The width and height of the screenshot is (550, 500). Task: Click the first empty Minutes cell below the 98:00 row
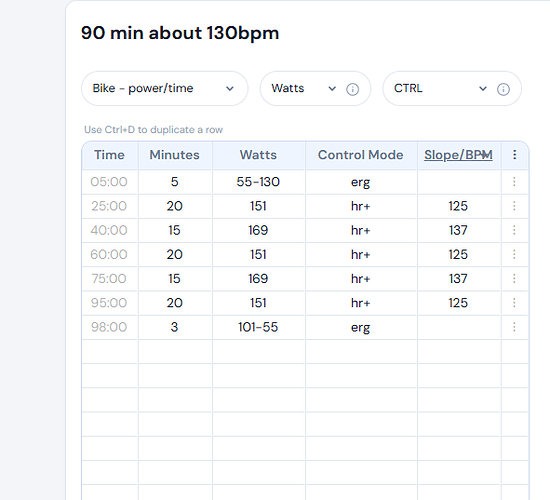tap(174, 351)
